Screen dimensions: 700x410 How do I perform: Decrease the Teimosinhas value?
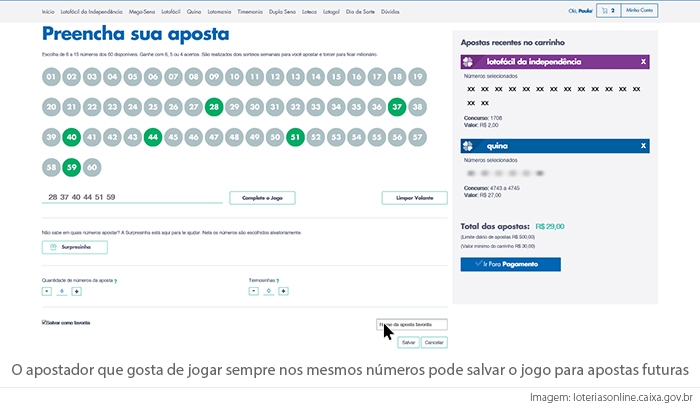click(253, 291)
